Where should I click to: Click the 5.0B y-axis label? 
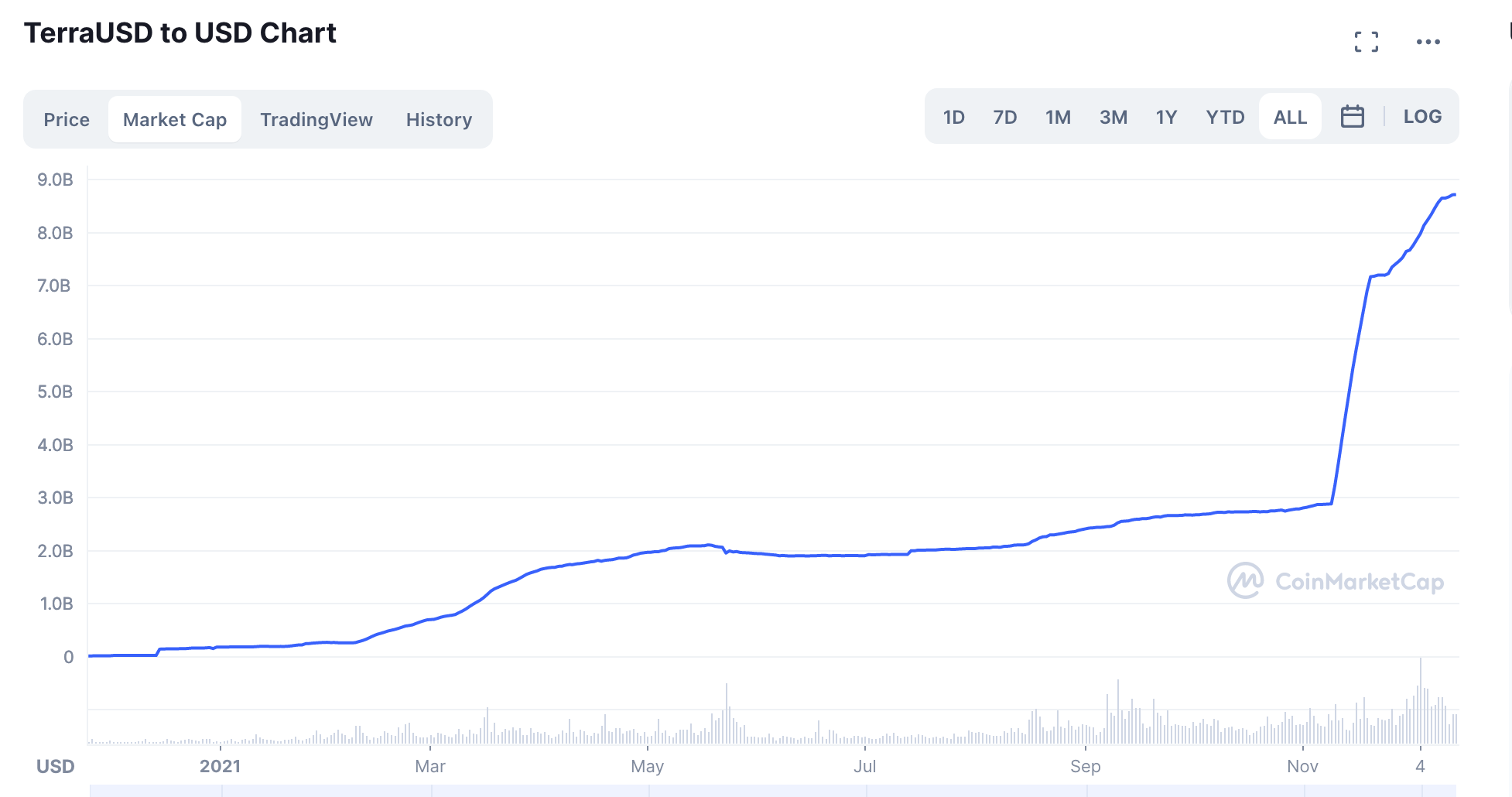coord(55,392)
